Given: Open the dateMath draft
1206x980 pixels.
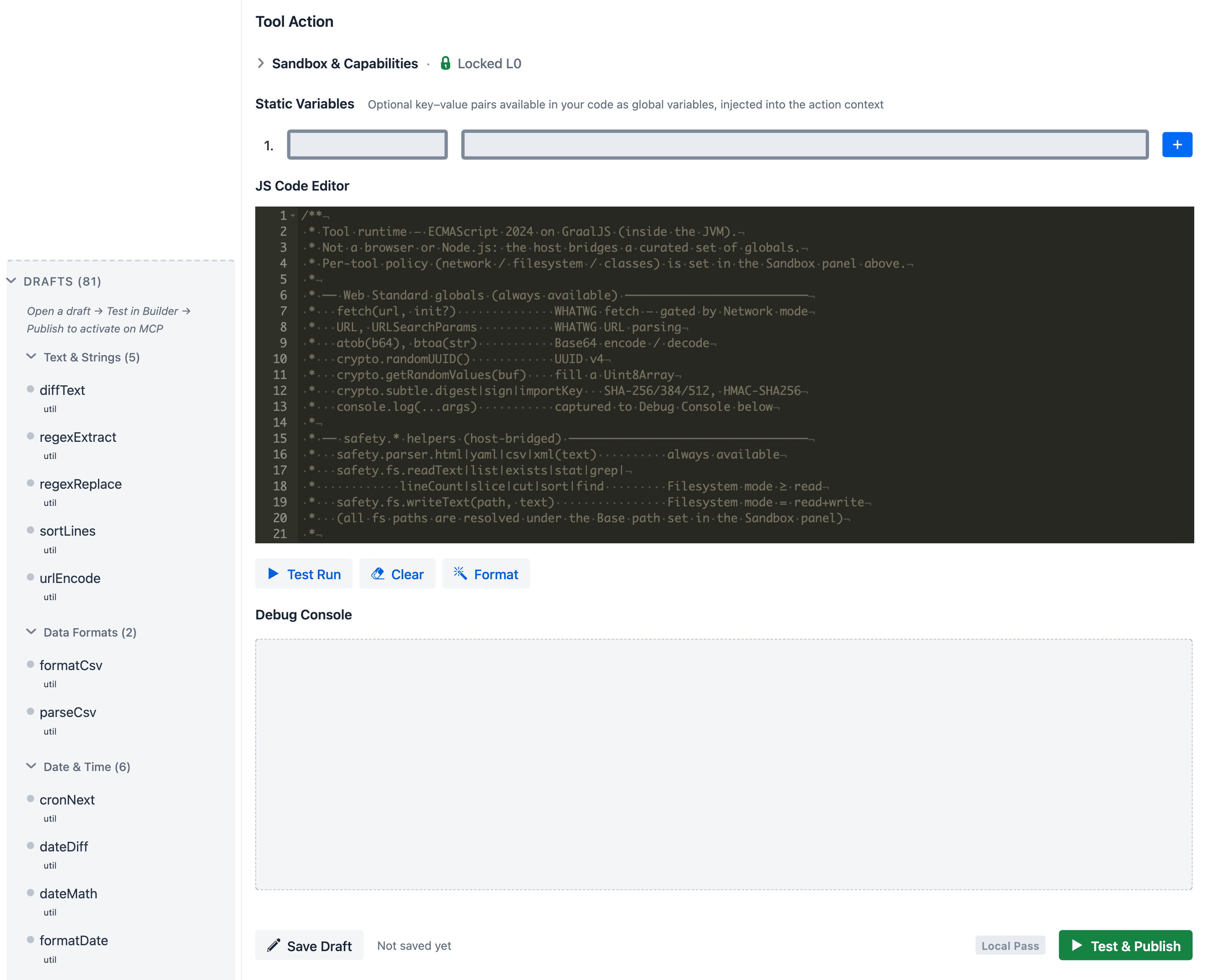Looking at the screenshot, I should pyautogui.click(x=68, y=893).
